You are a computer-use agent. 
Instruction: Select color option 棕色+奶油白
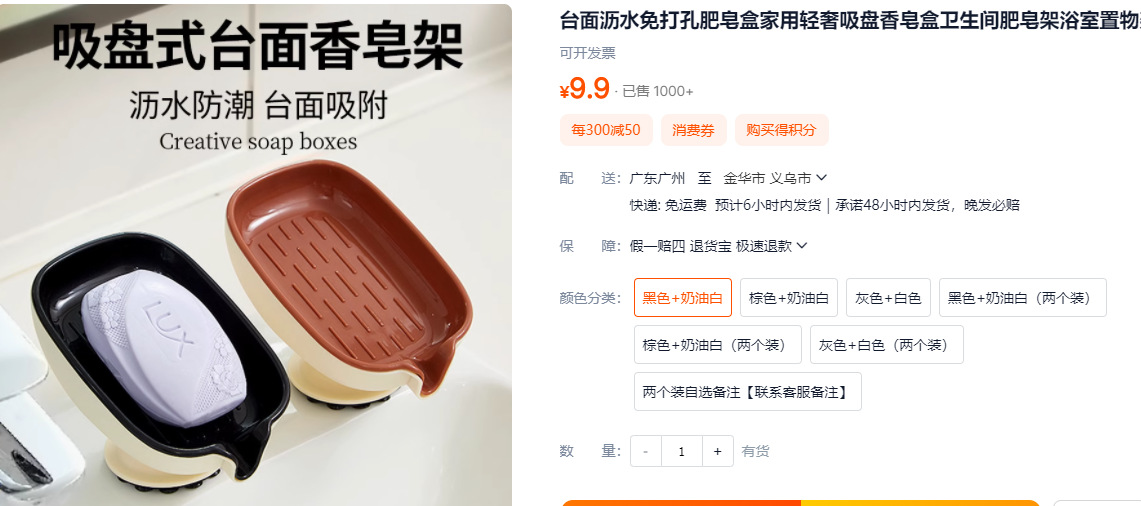(x=789, y=298)
